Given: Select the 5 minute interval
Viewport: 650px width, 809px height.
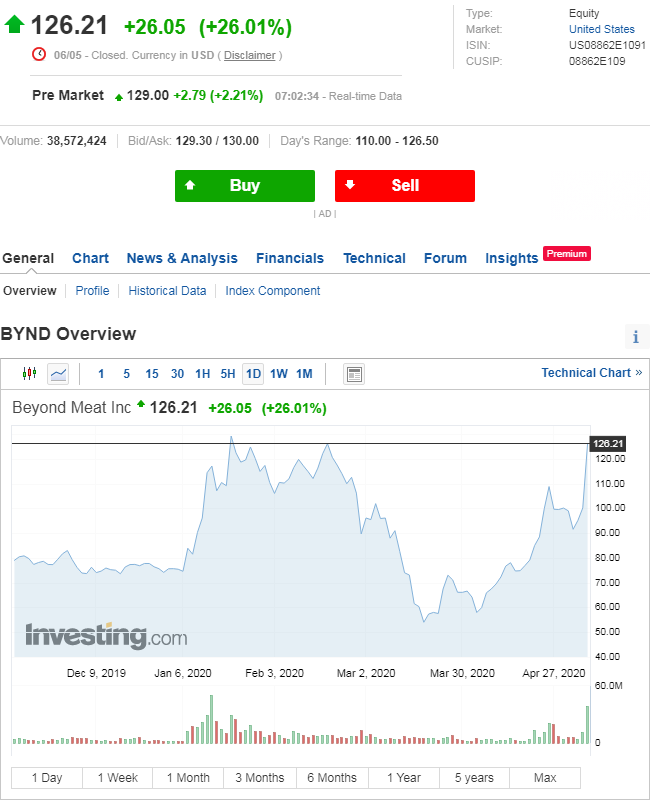Looking at the screenshot, I should click(126, 374).
